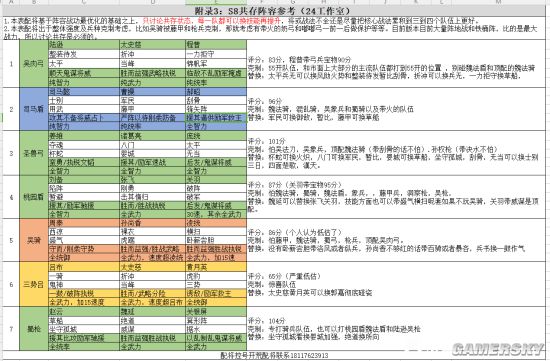Click the skill cell 陷阵
Screen dimensions: 550x361
84,188
